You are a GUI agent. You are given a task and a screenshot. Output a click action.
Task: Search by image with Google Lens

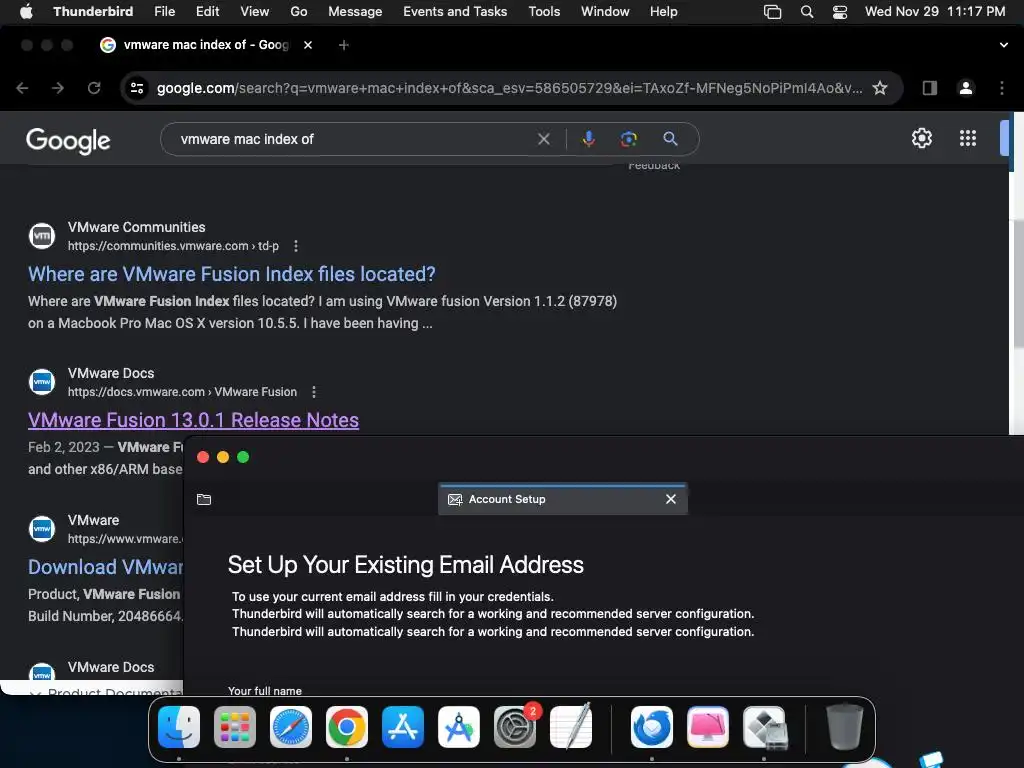[x=628, y=139]
